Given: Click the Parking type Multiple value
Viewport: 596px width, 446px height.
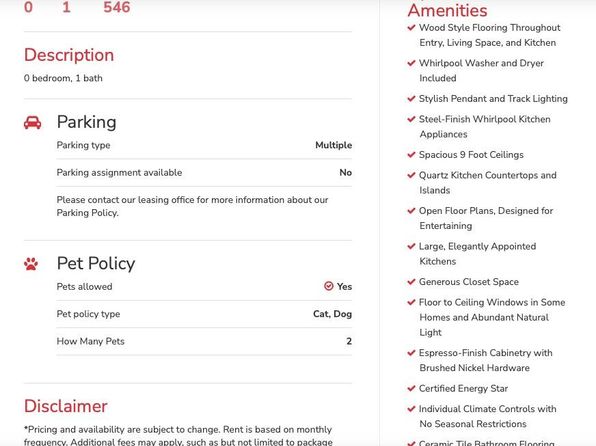Looking at the screenshot, I should click(333, 145).
